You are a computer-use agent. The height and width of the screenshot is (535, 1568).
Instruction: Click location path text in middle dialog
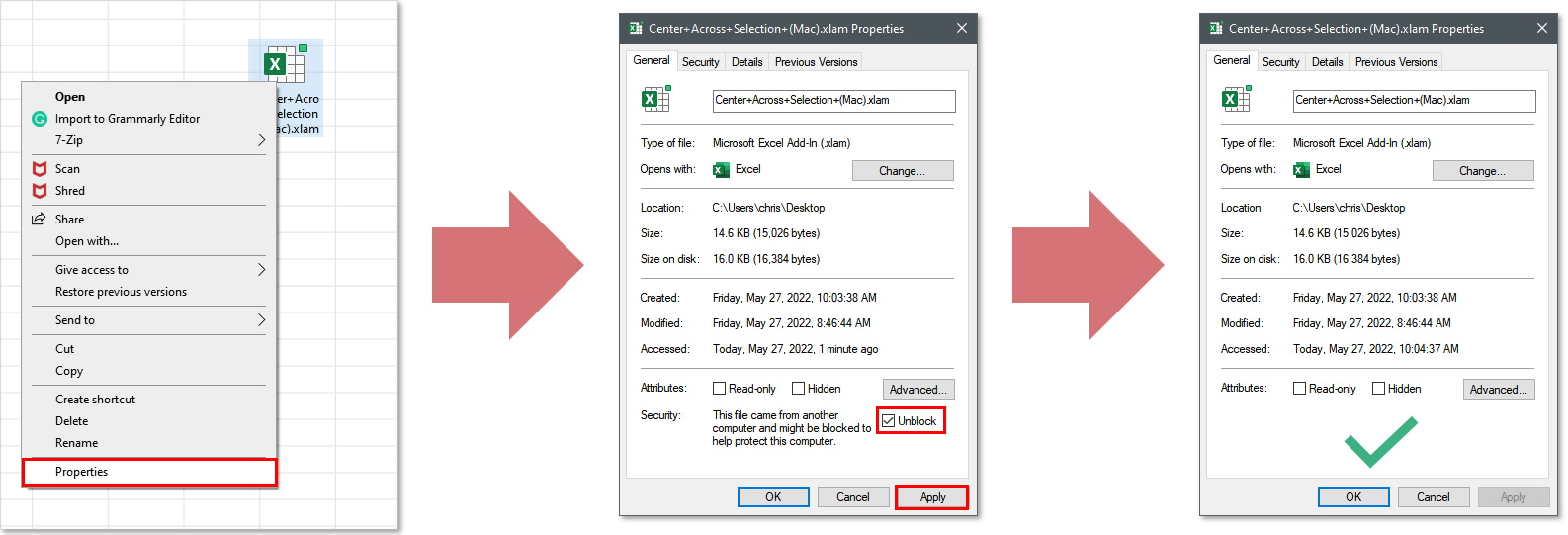pyautogui.click(x=768, y=208)
